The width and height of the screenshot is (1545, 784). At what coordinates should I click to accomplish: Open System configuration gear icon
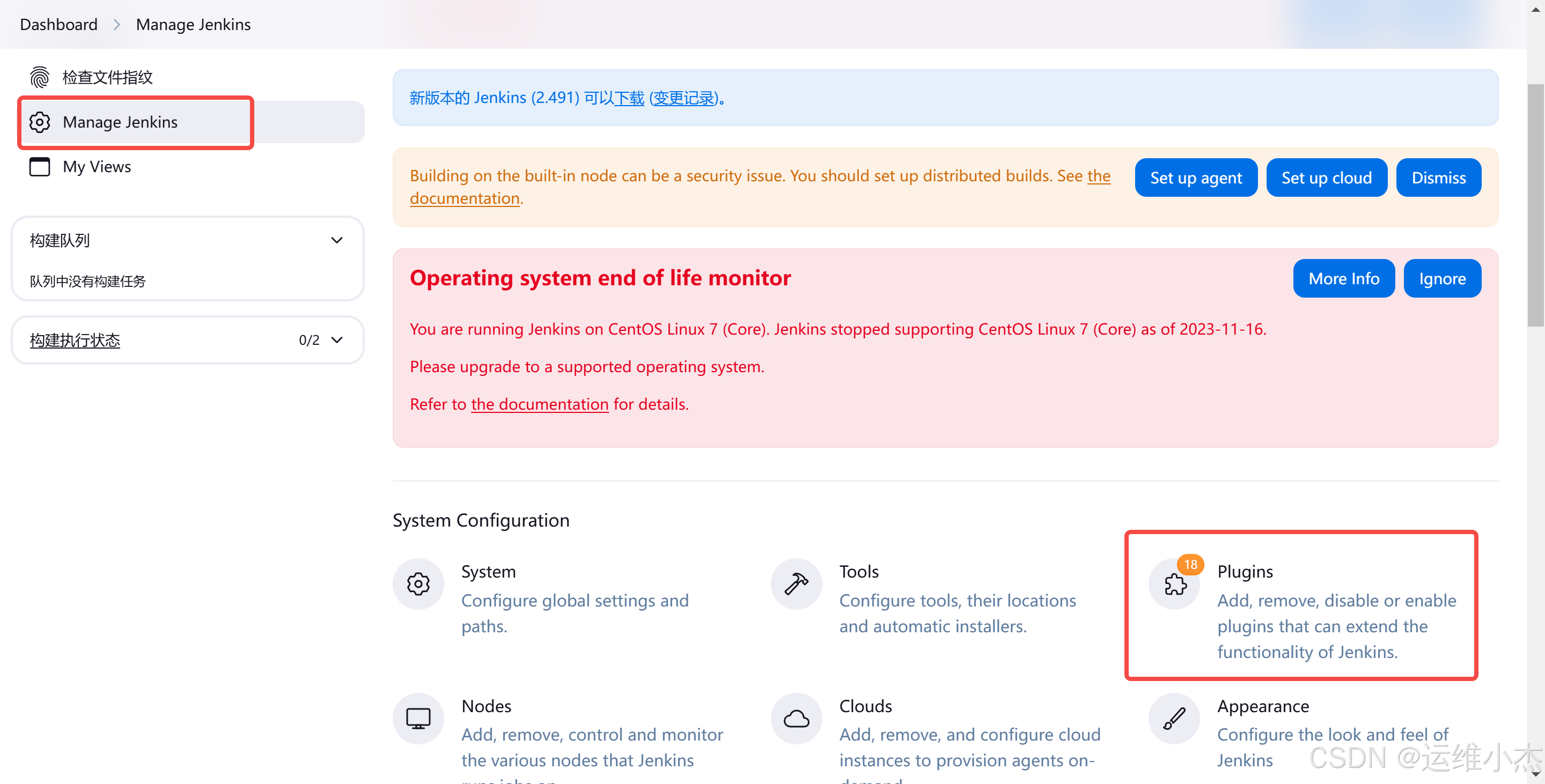[x=418, y=584]
